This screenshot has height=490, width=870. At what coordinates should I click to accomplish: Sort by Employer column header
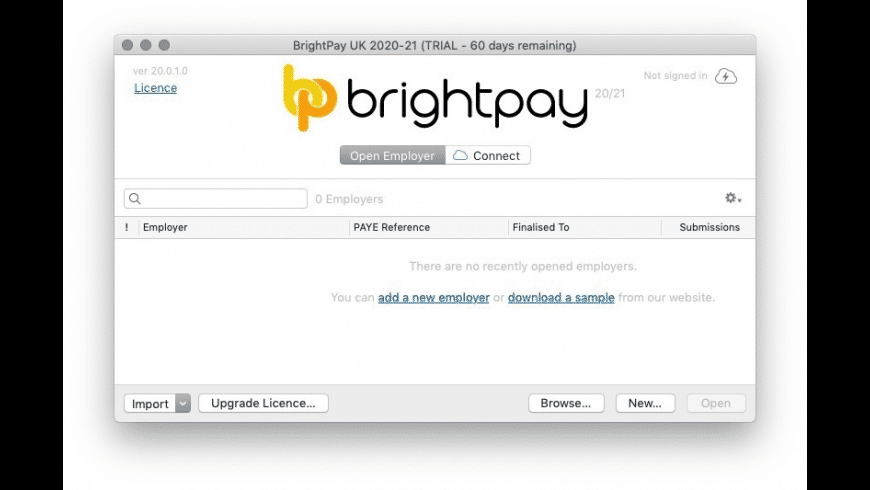tap(244, 228)
